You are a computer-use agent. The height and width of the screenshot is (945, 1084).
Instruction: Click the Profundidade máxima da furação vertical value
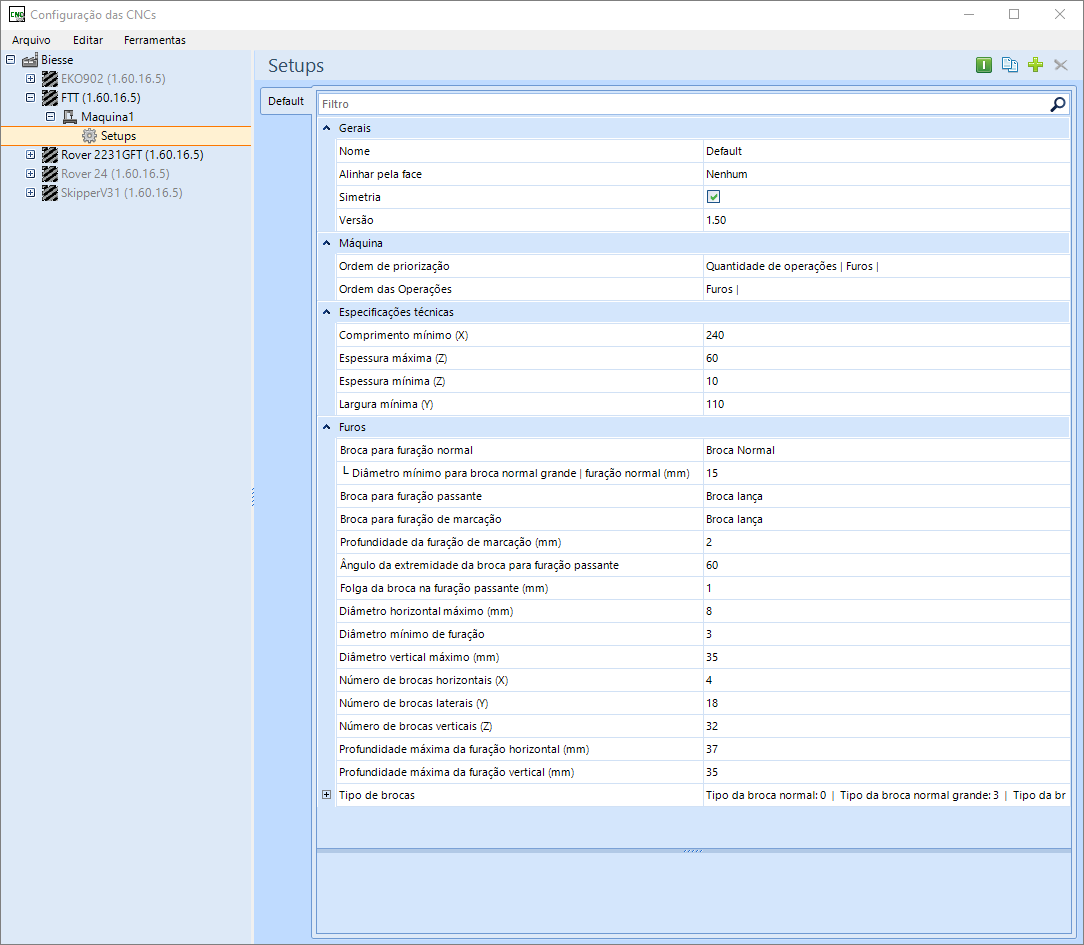(886, 772)
